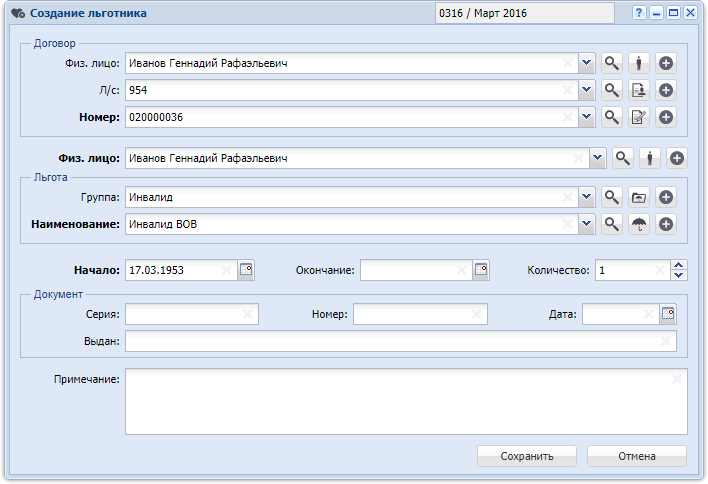Viewport: 708px width, 484px height.
Task: Click the Количество field containing 1
Action: [633, 270]
